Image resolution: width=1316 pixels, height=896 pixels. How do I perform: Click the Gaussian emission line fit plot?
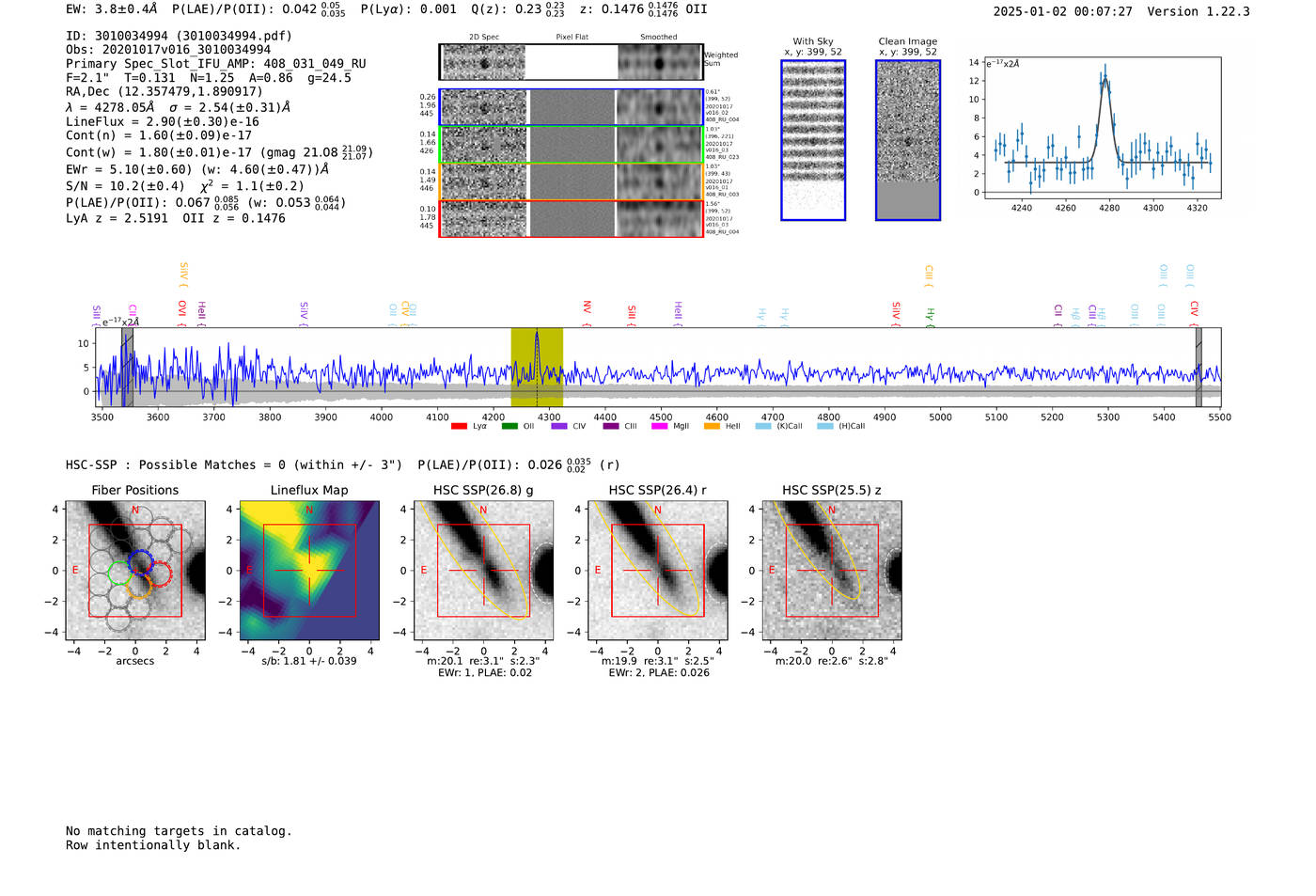click(x=1101, y=128)
